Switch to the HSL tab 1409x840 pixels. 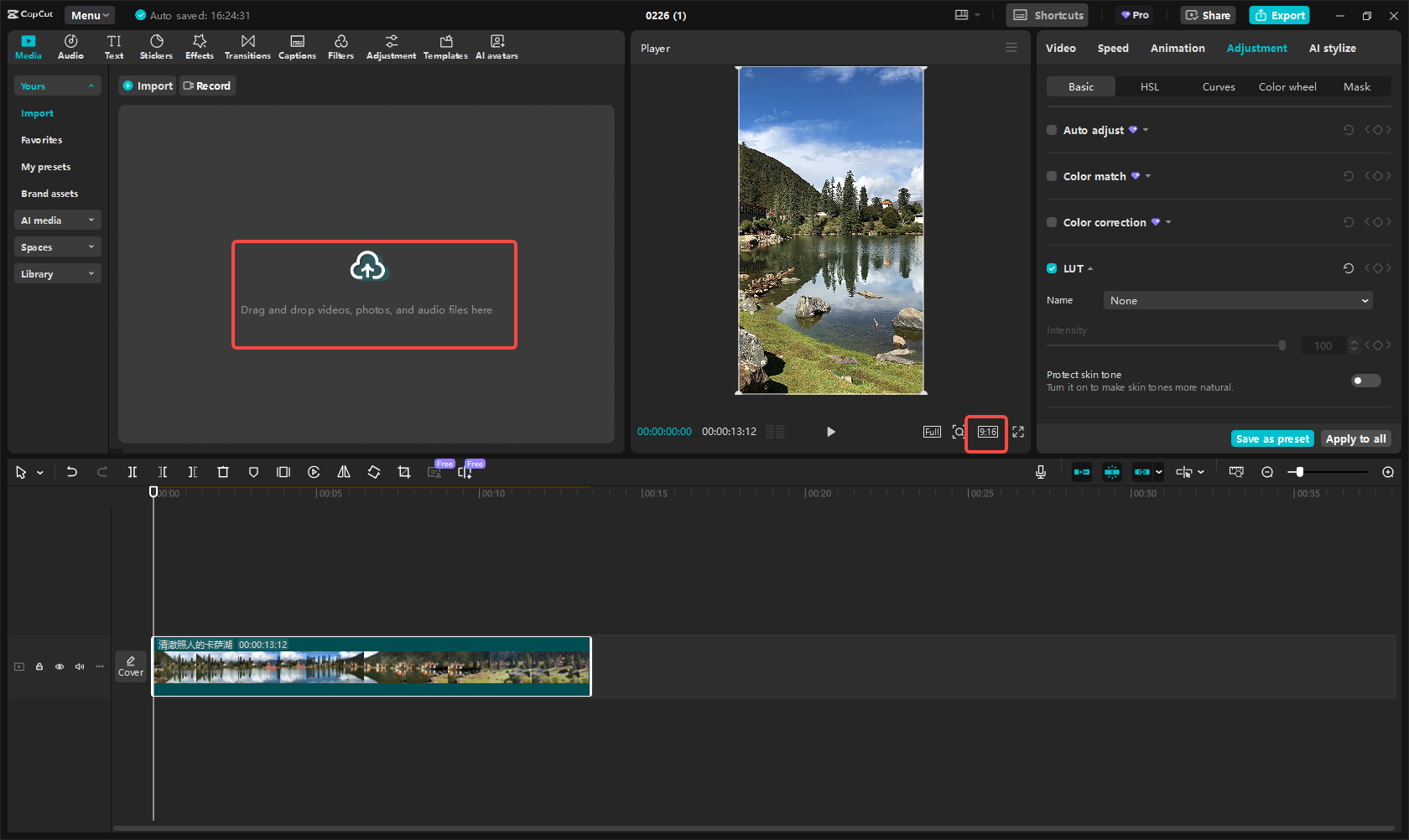(1149, 86)
